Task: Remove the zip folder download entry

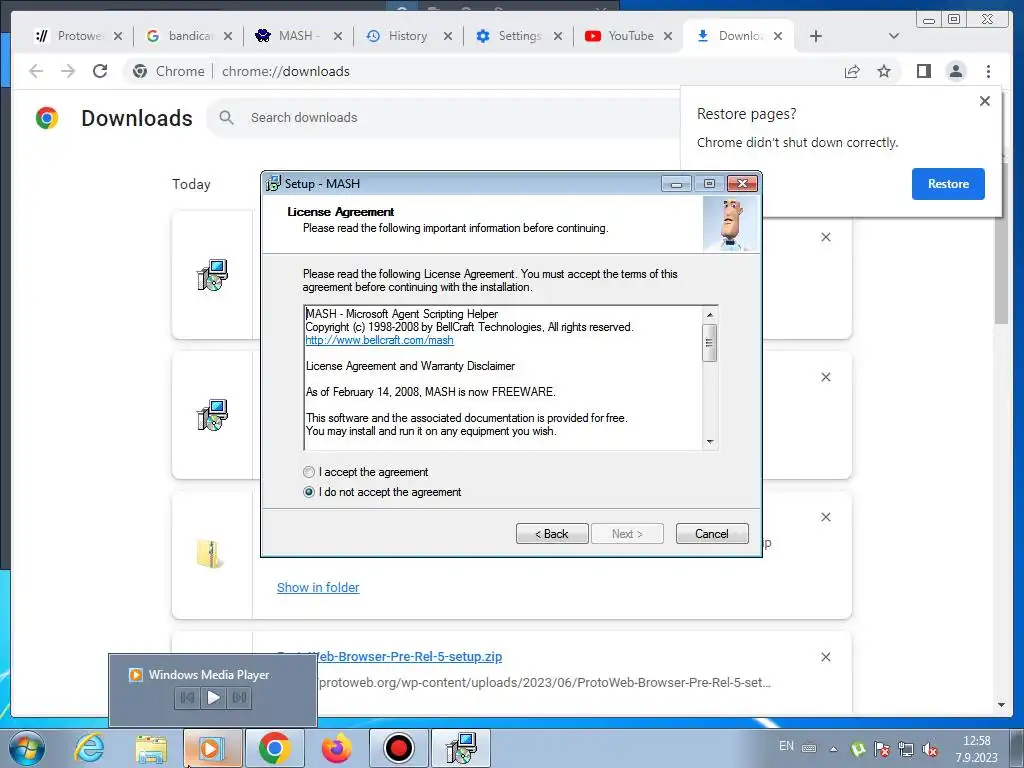Action: click(825, 517)
